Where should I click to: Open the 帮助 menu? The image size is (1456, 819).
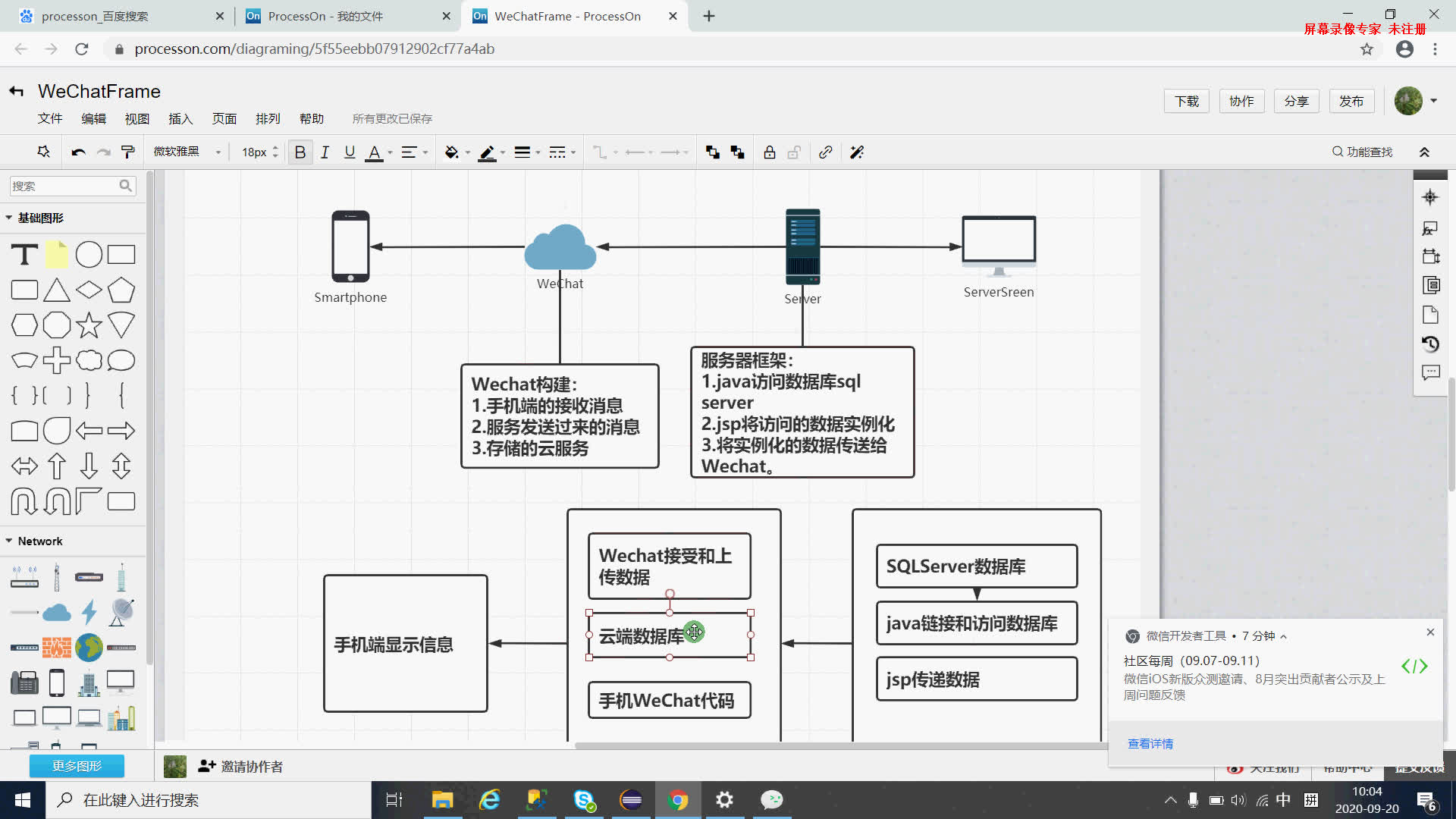click(x=312, y=118)
